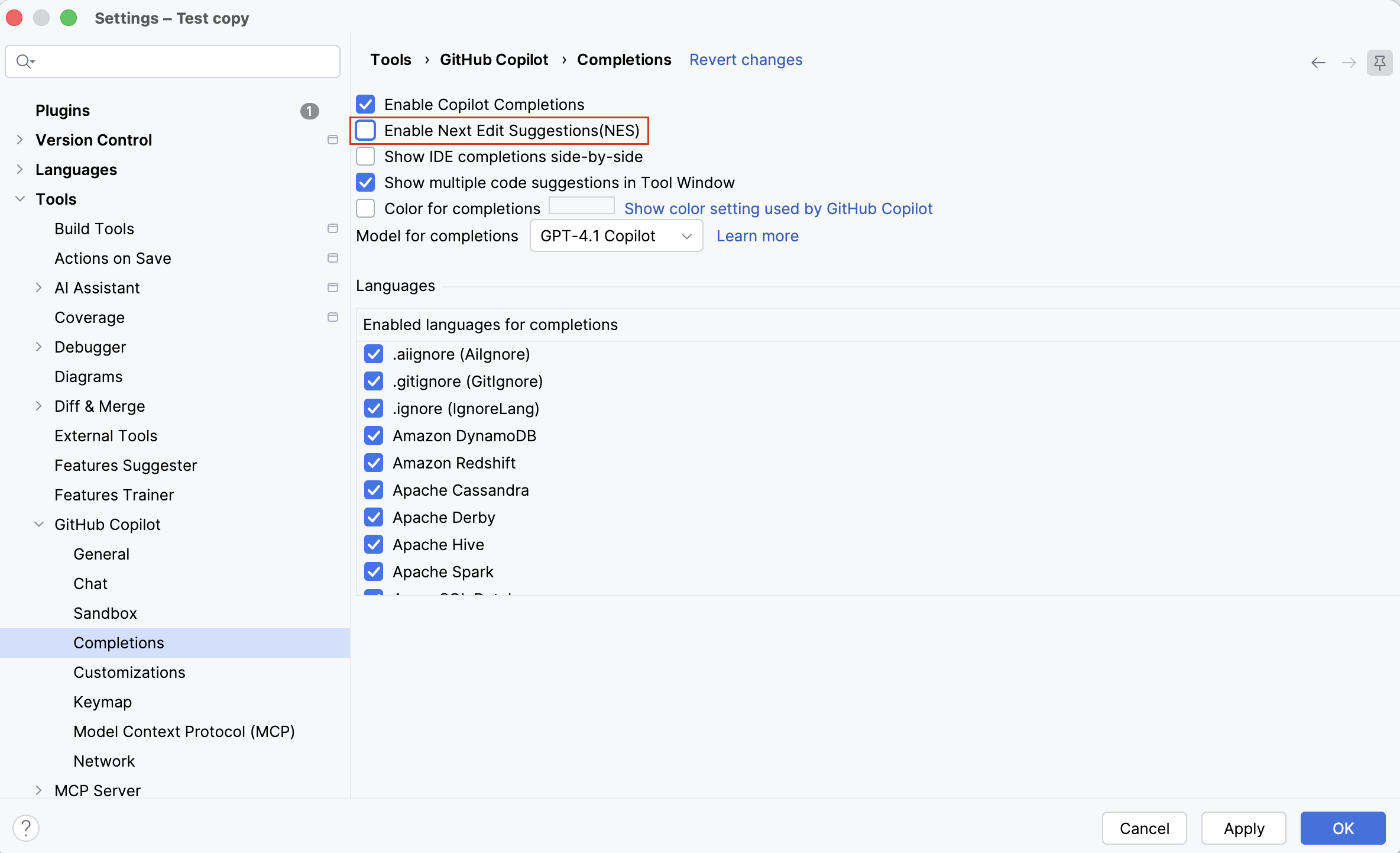This screenshot has height=853, width=1400.
Task: Open Customizations settings page
Action: 129,672
